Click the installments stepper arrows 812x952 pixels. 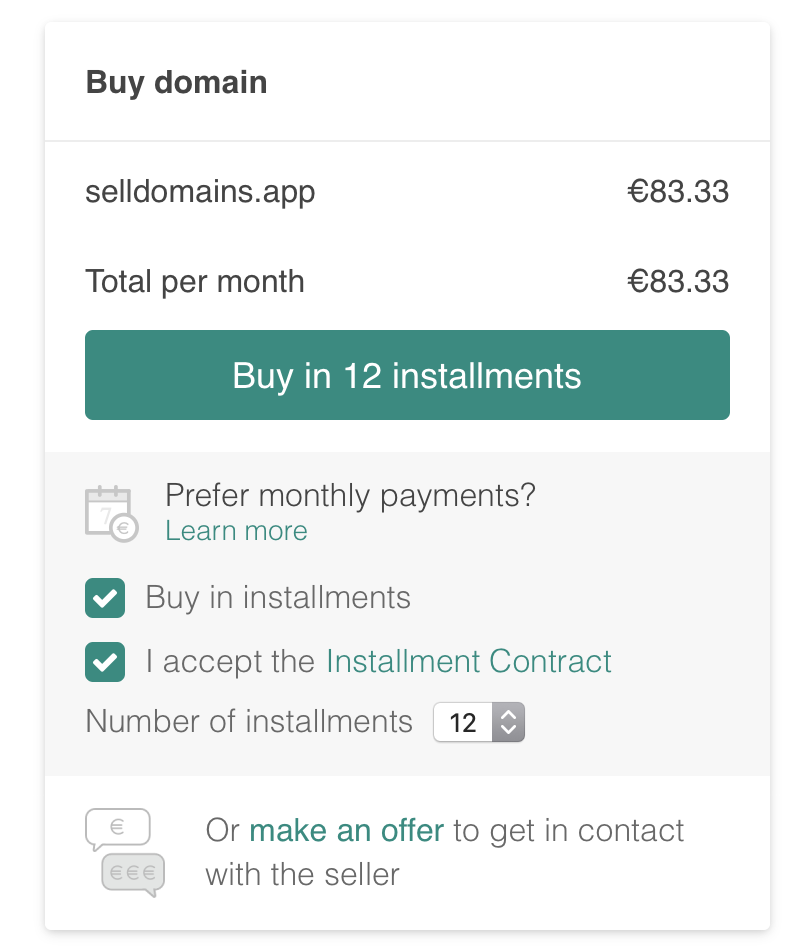[x=508, y=722]
